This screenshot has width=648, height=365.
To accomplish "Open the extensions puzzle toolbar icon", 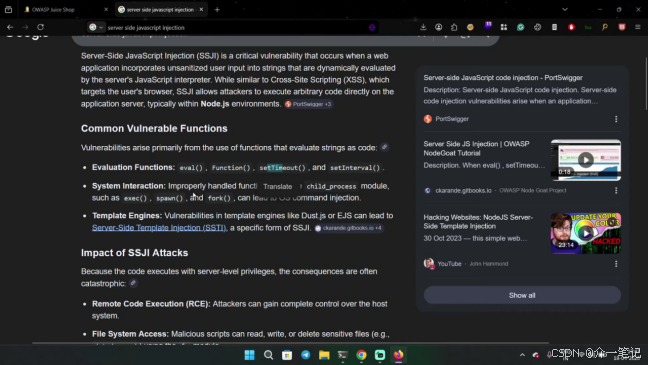I will tap(454, 27).
